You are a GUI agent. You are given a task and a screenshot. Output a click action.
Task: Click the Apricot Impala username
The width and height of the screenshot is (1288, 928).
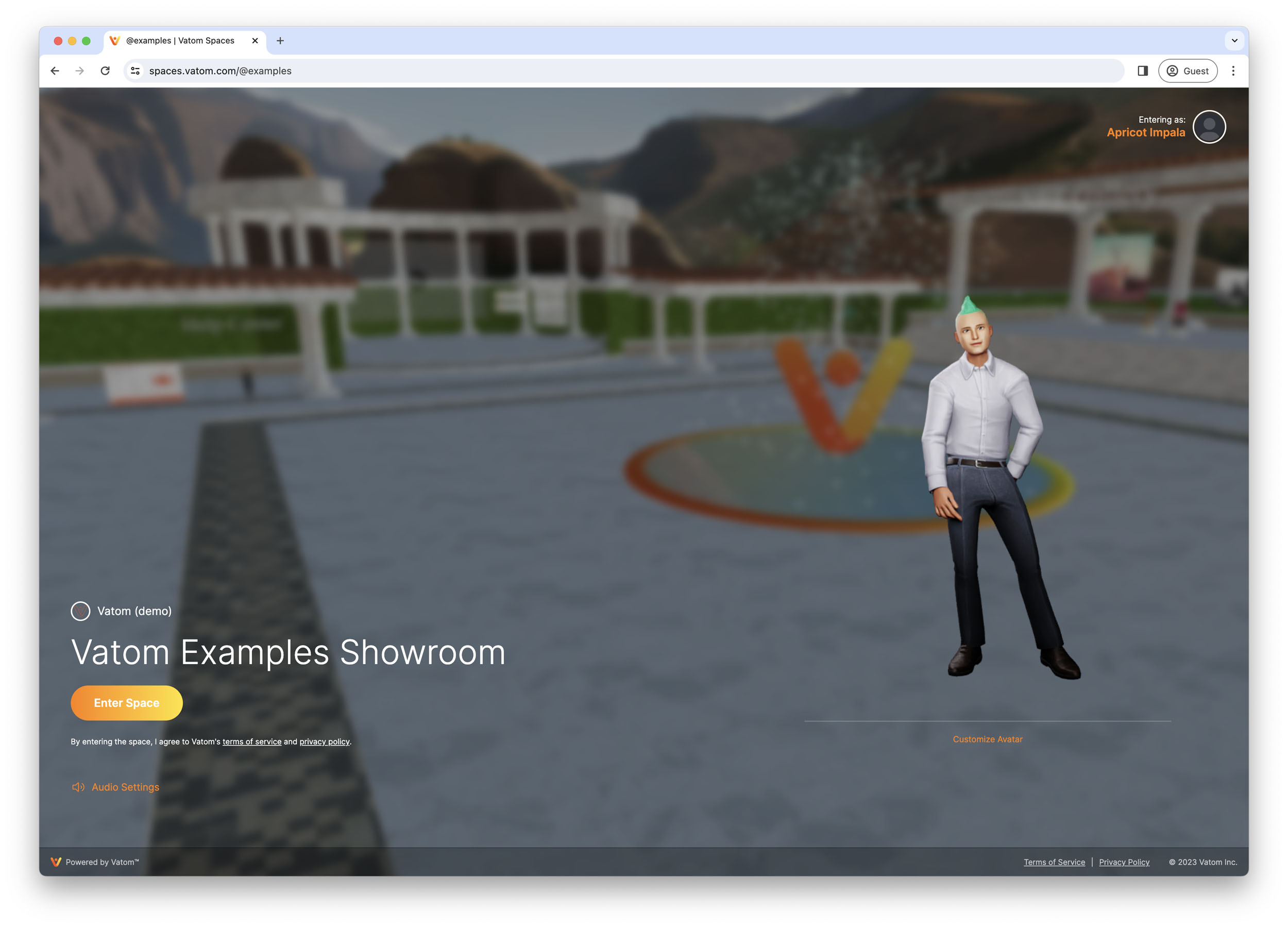coord(1146,132)
